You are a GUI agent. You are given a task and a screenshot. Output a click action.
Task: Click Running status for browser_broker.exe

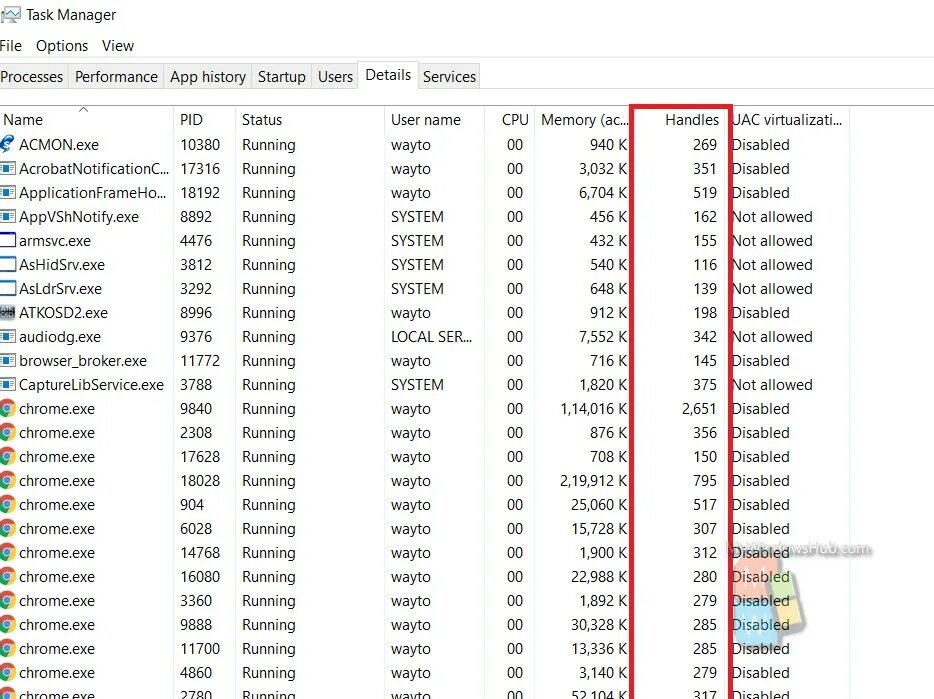tap(269, 361)
